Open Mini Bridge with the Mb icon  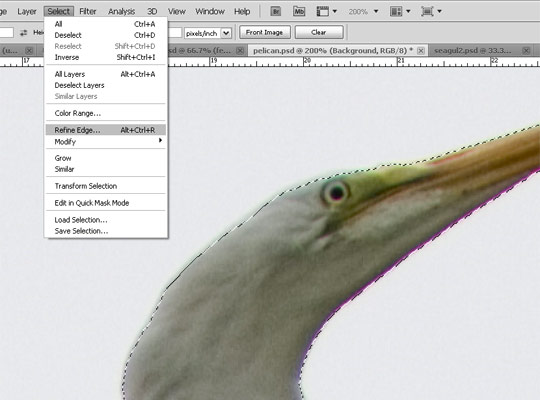click(299, 11)
